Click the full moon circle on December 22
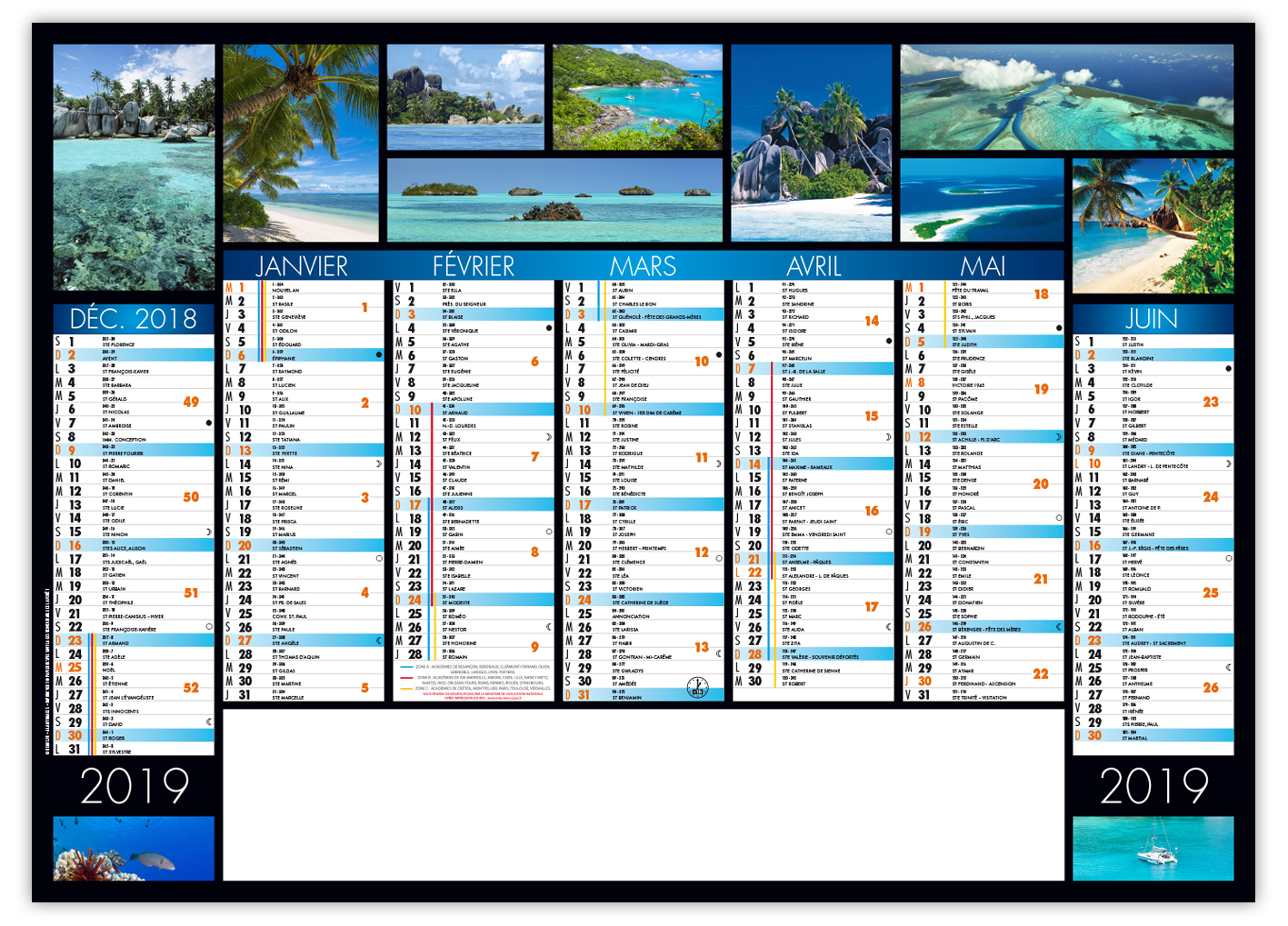This screenshot has width=1288, height=926. pos(209,627)
